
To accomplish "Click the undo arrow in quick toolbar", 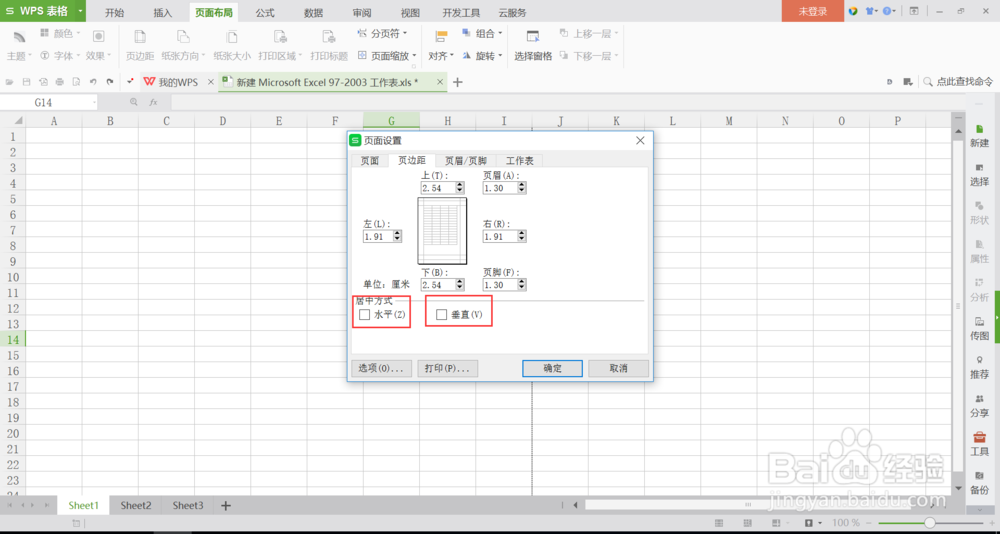I will point(93,82).
